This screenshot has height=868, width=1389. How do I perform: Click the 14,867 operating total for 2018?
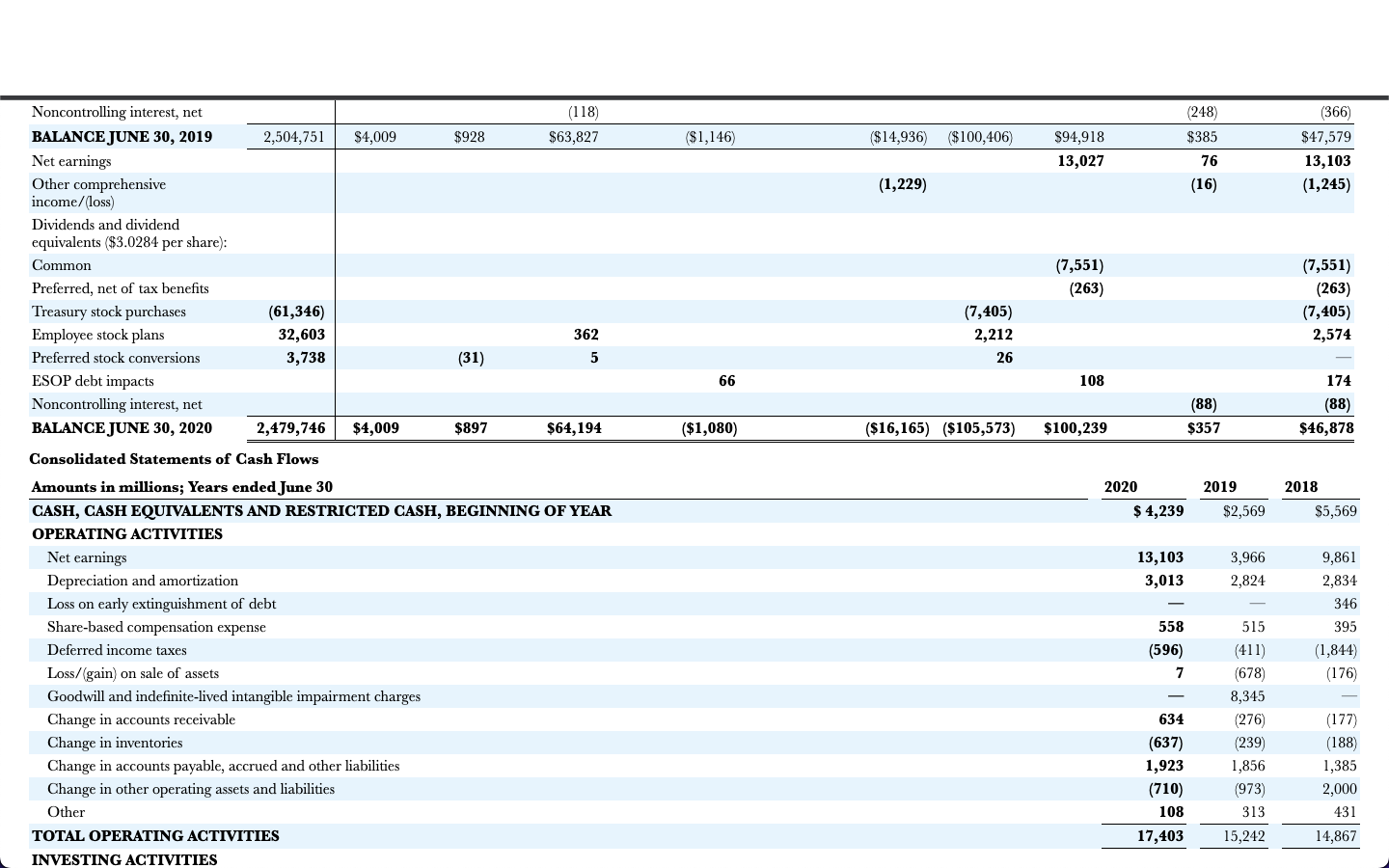[1336, 836]
